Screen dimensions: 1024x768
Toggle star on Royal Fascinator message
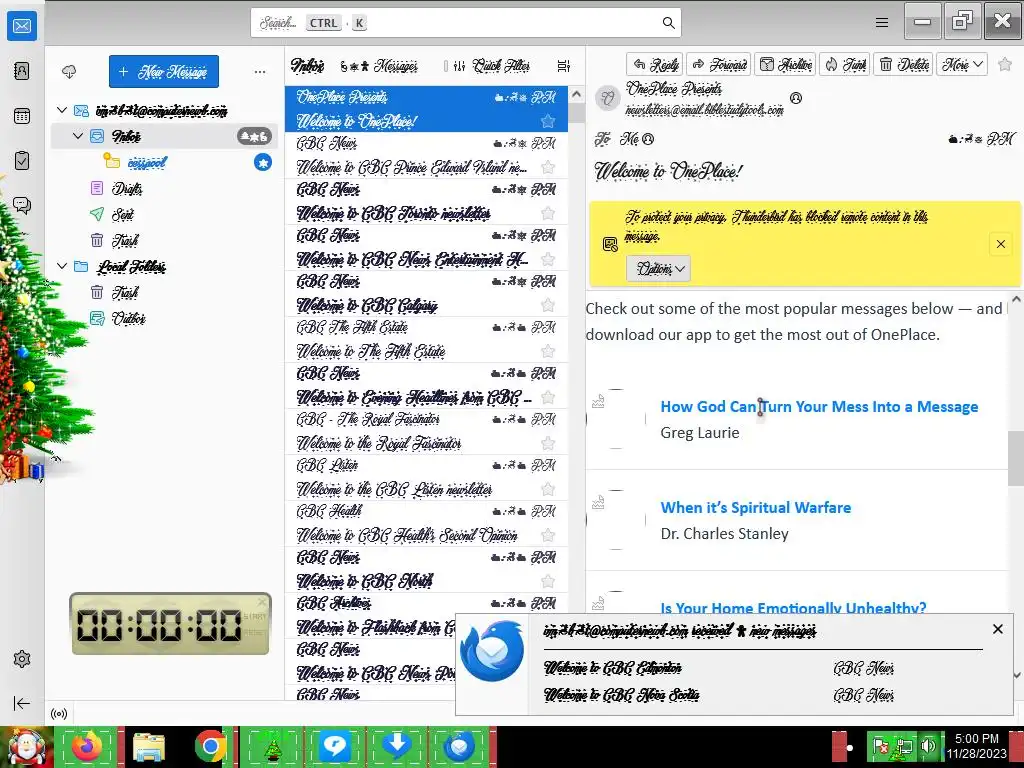(548, 443)
